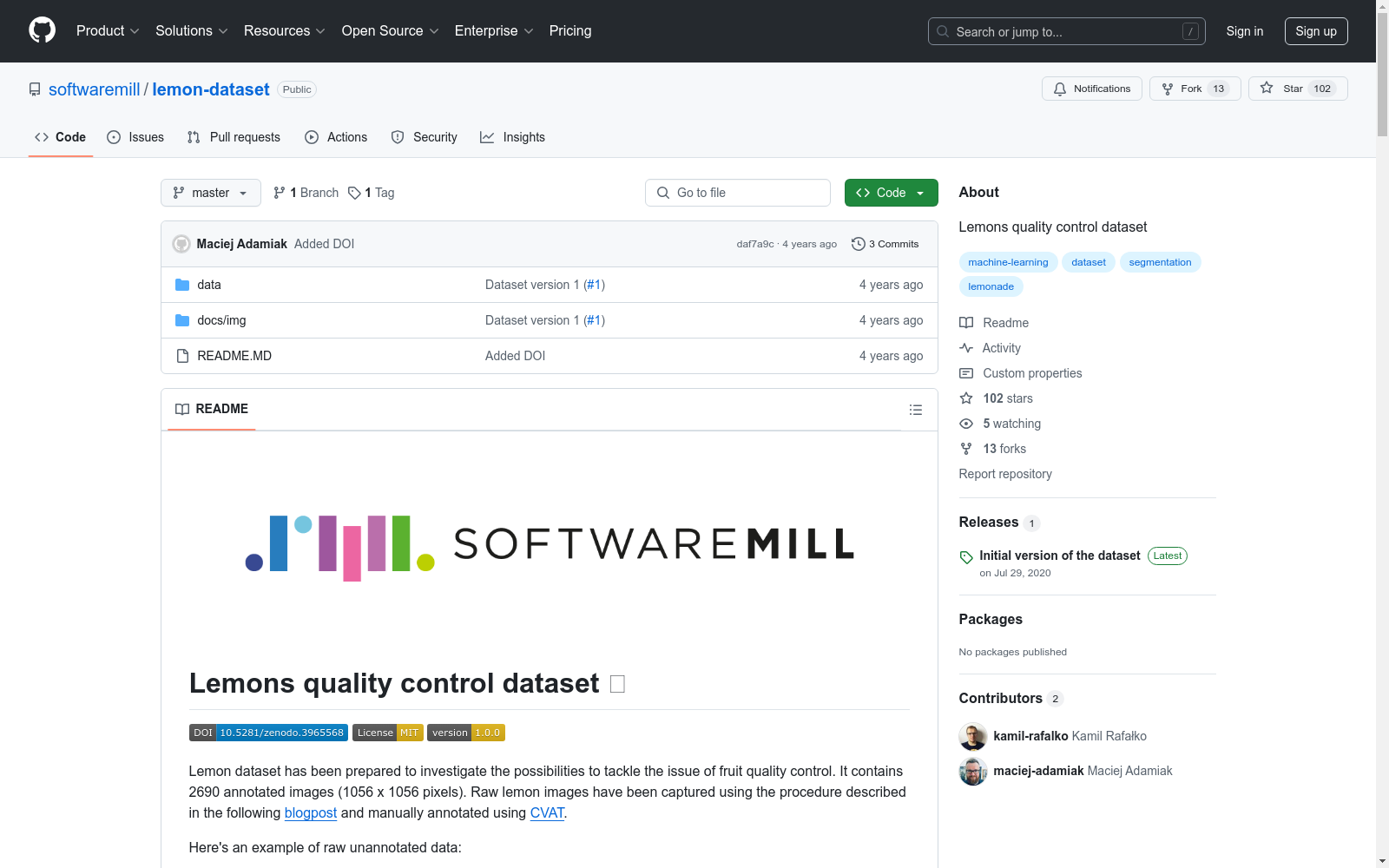Click the Sign in link
Screen dimensions: 1389x868
click(x=1245, y=31)
